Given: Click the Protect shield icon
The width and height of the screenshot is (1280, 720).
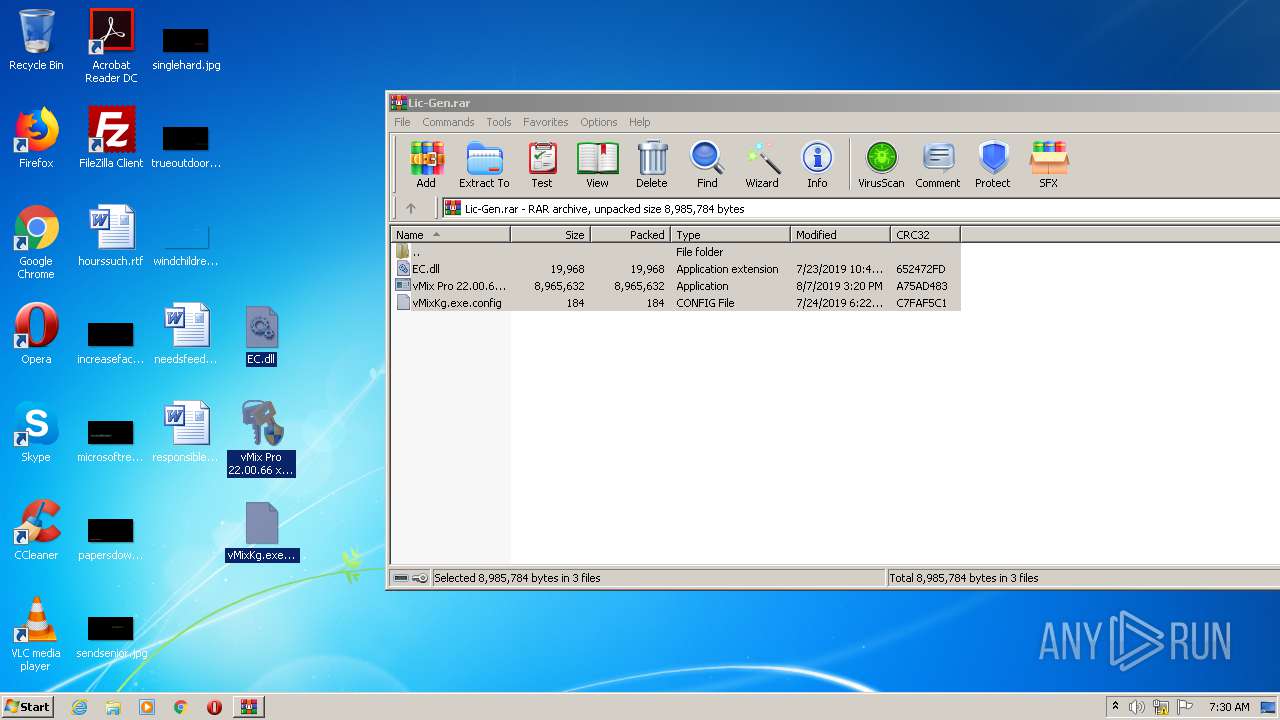Looking at the screenshot, I should click(x=993, y=165).
